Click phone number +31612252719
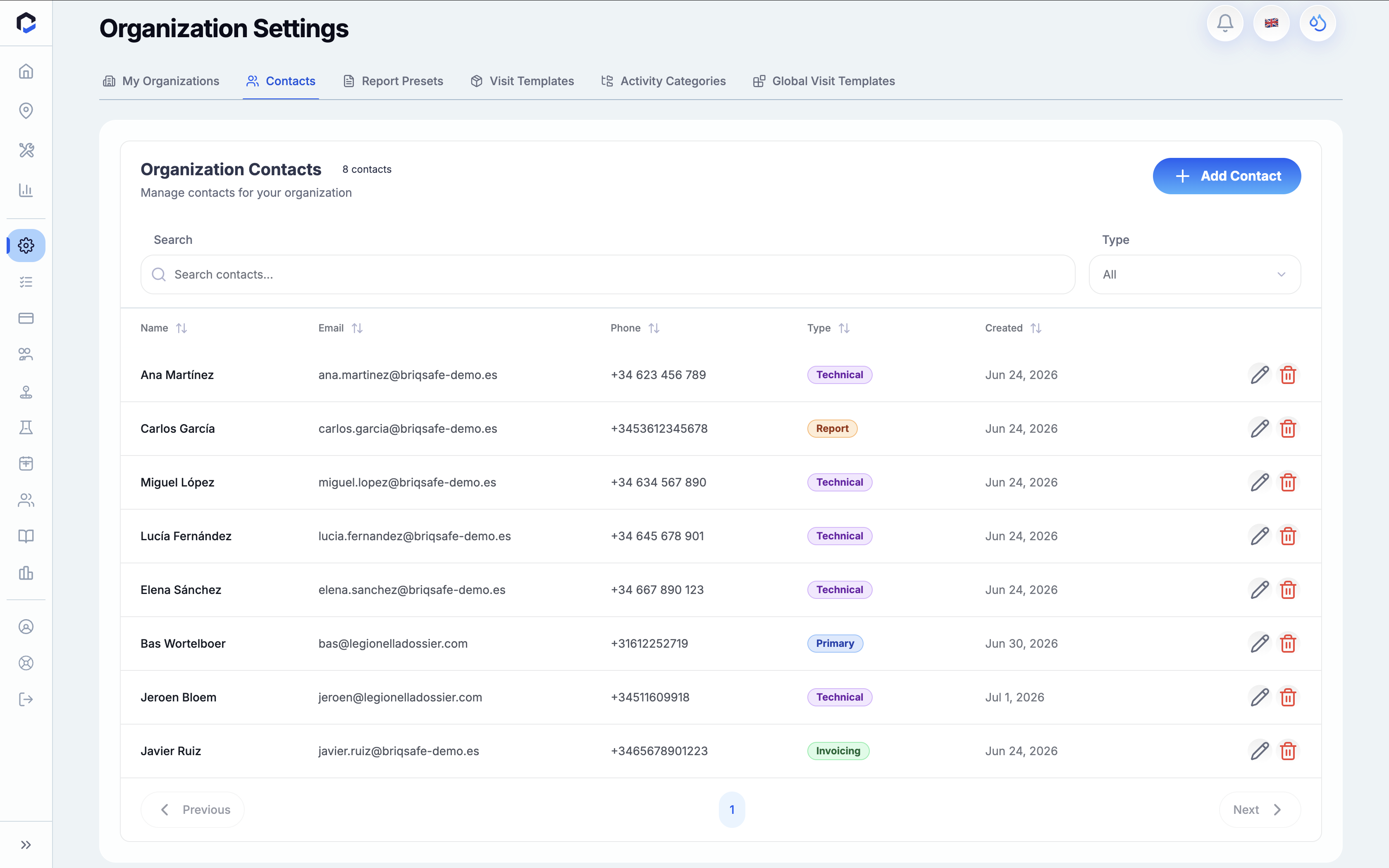 (x=649, y=644)
